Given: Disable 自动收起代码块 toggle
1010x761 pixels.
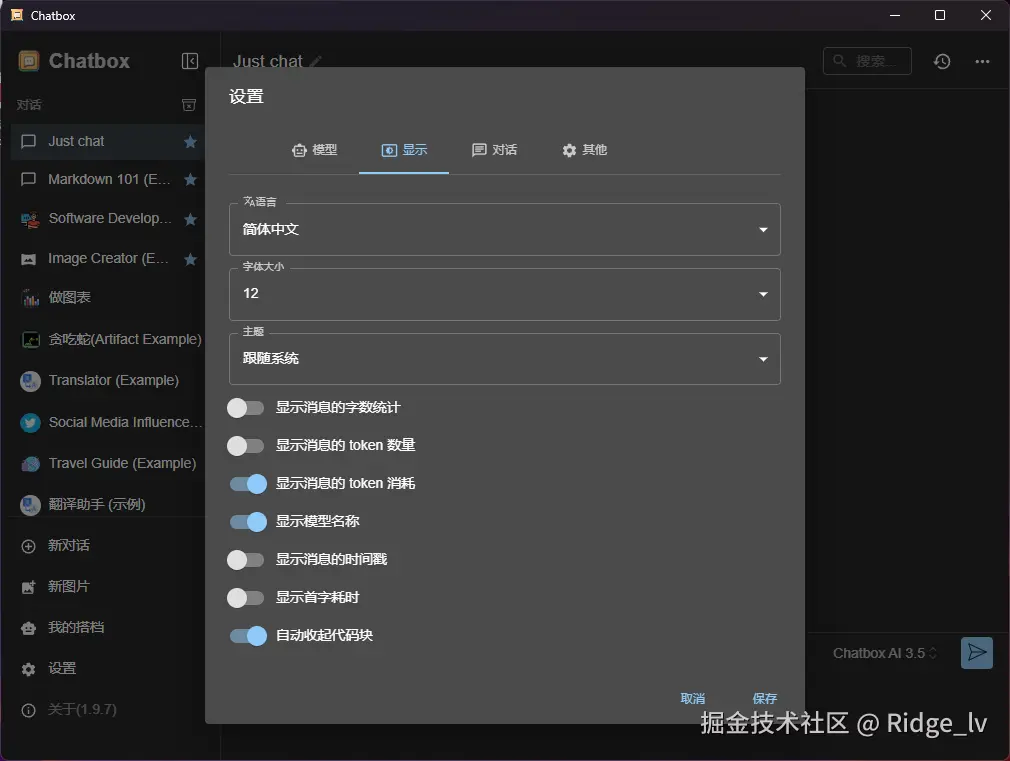Looking at the screenshot, I should pos(248,636).
